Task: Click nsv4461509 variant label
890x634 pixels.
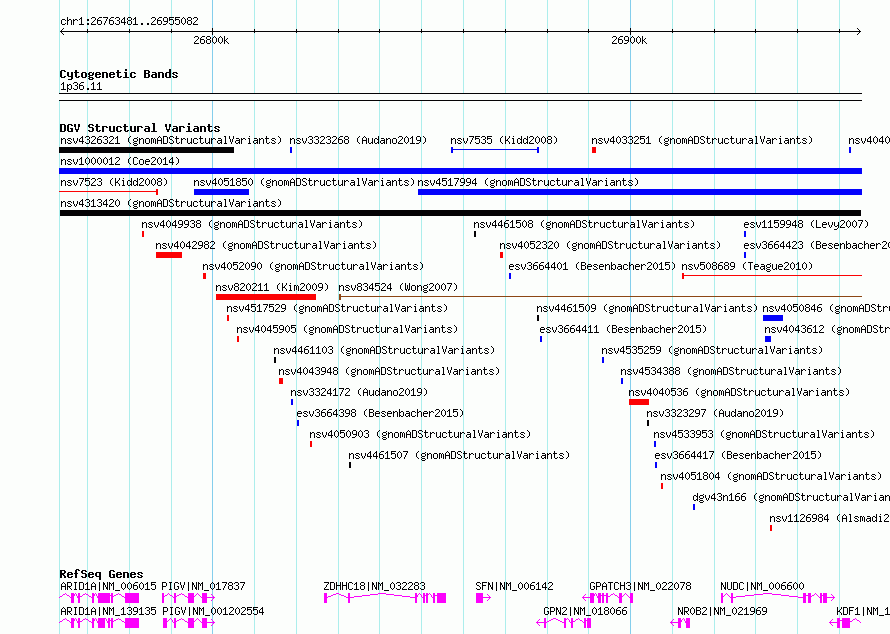Action: (647, 308)
